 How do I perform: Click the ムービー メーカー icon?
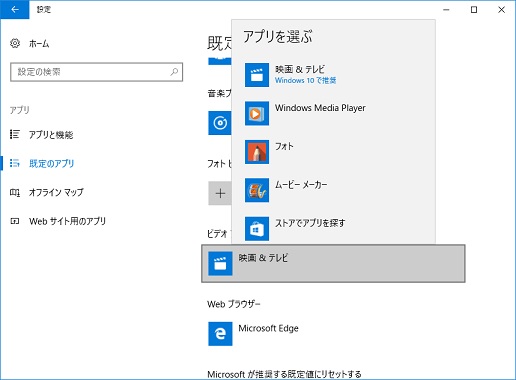(x=257, y=190)
